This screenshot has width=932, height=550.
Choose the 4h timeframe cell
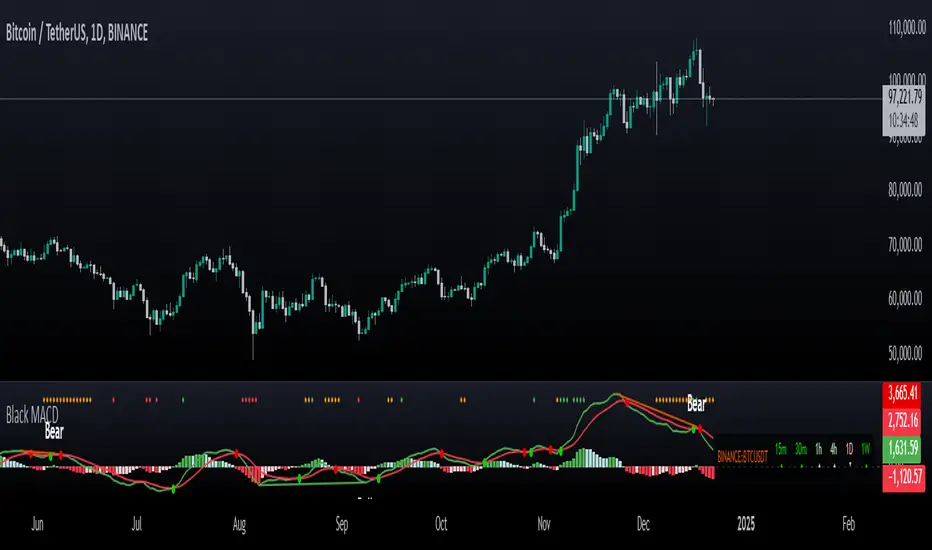[835, 450]
